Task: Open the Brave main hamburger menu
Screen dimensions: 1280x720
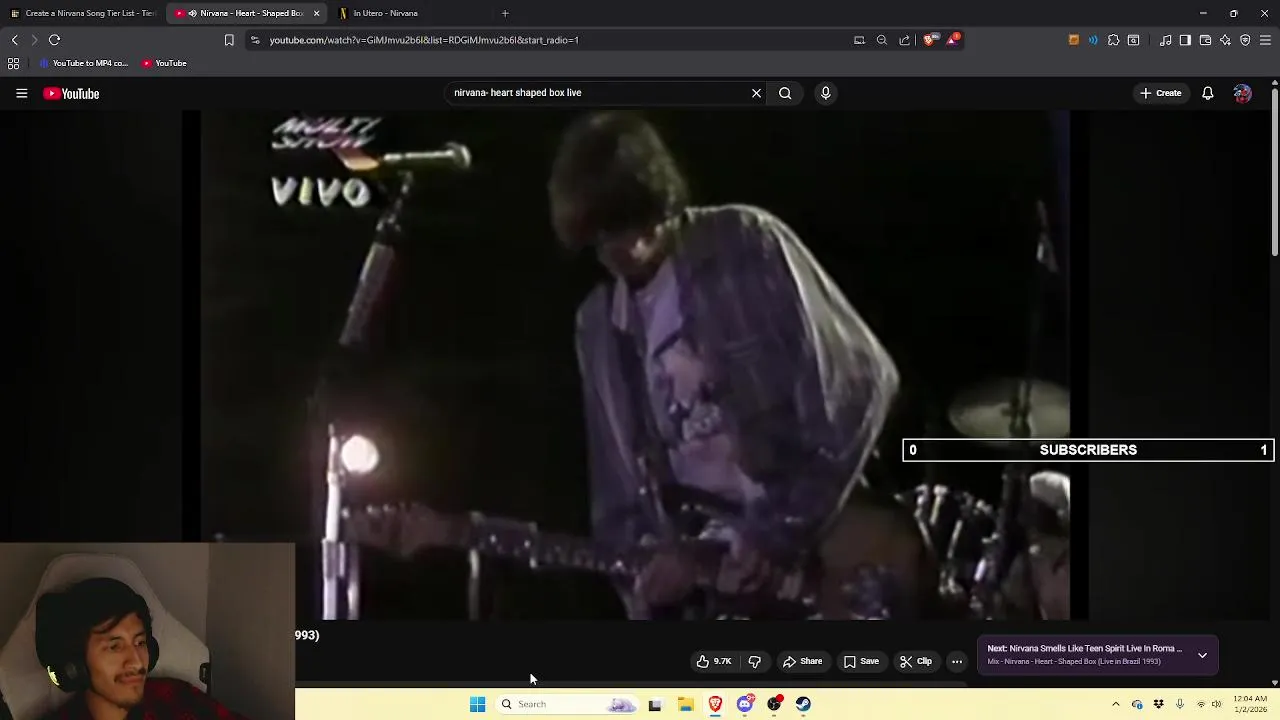Action: [x=1266, y=40]
